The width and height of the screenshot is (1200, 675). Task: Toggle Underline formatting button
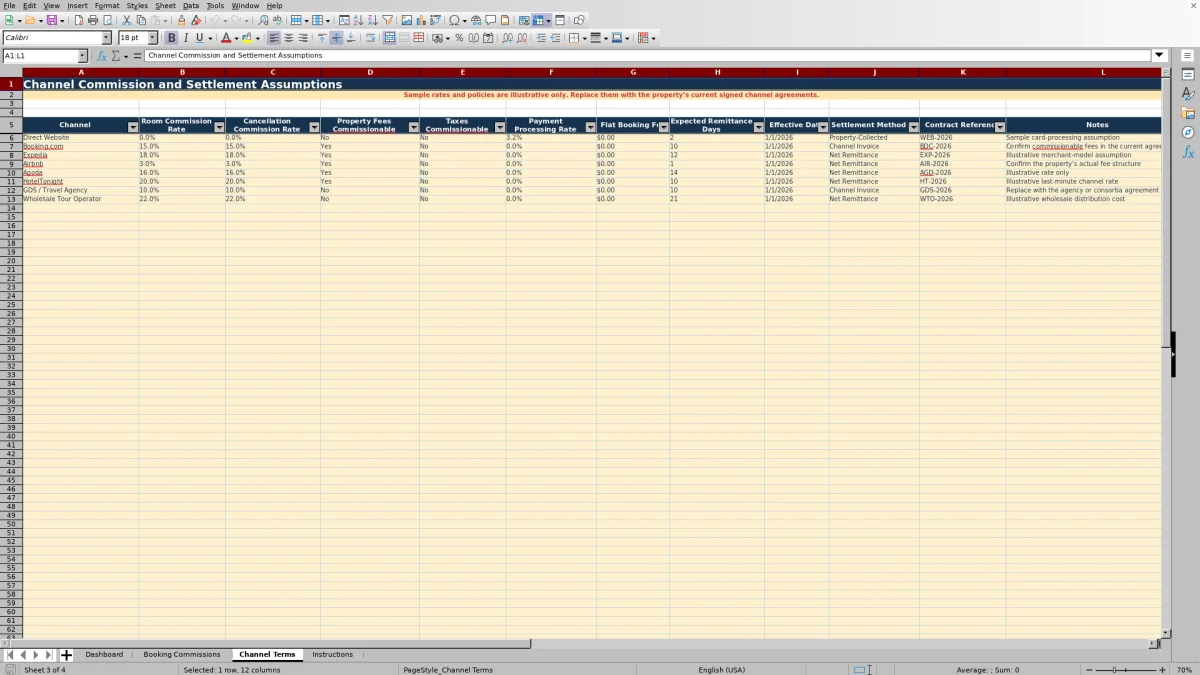[200, 38]
